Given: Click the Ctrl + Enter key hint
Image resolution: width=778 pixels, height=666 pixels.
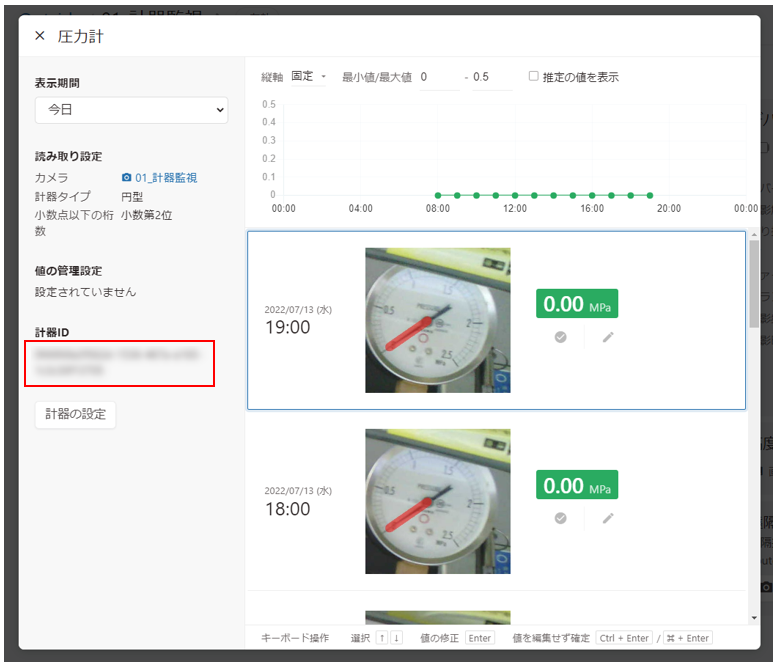Looking at the screenshot, I should coord(624,638).
